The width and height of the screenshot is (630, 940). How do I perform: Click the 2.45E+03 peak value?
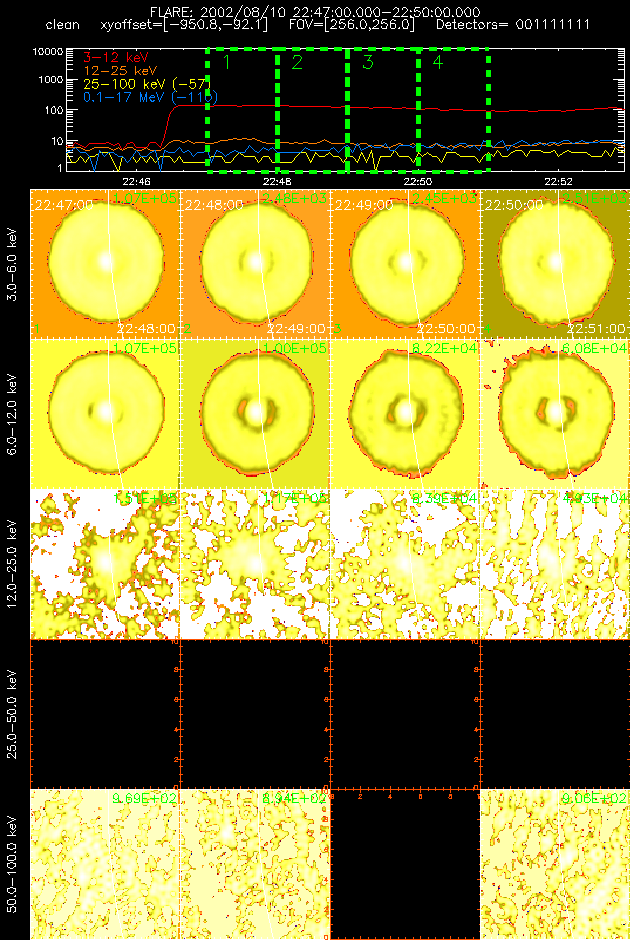pos(445,198)
